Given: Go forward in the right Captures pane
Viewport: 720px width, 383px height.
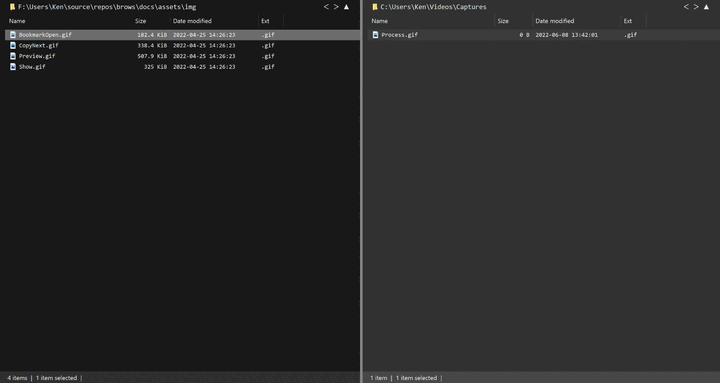Looking at the screenshot, I should tap(696, 7).
